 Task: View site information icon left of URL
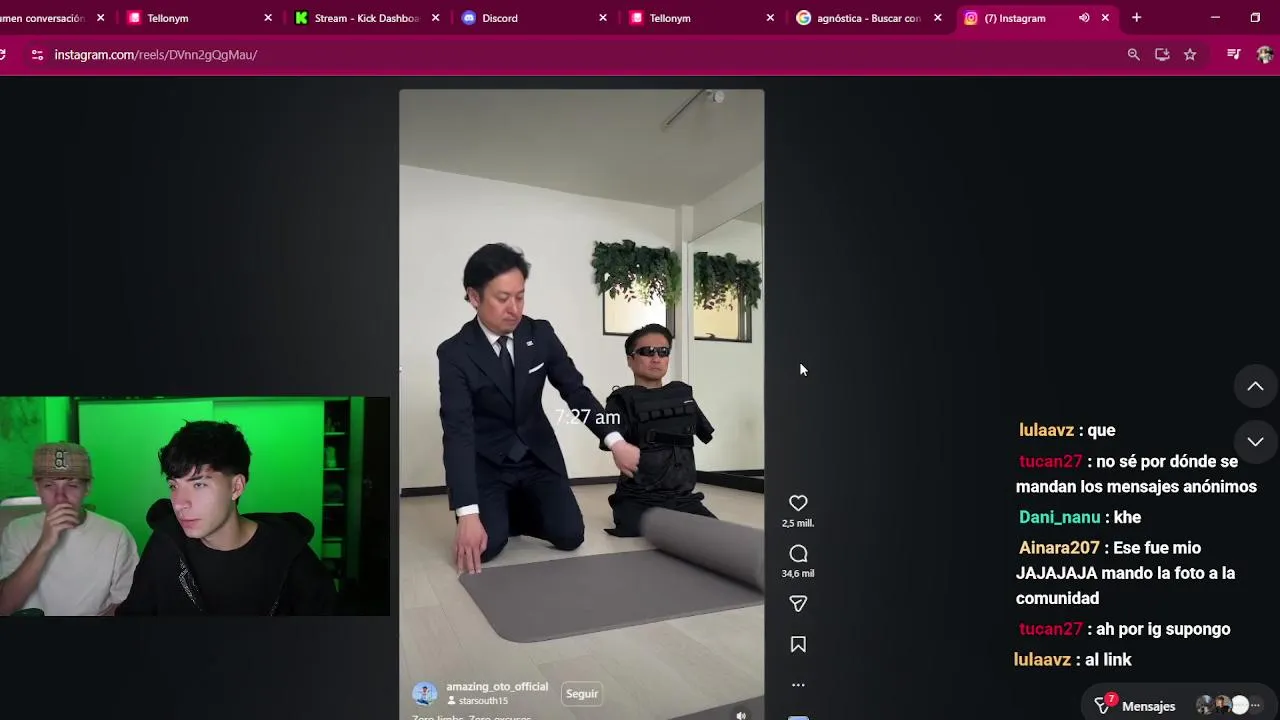coord(37,55)
